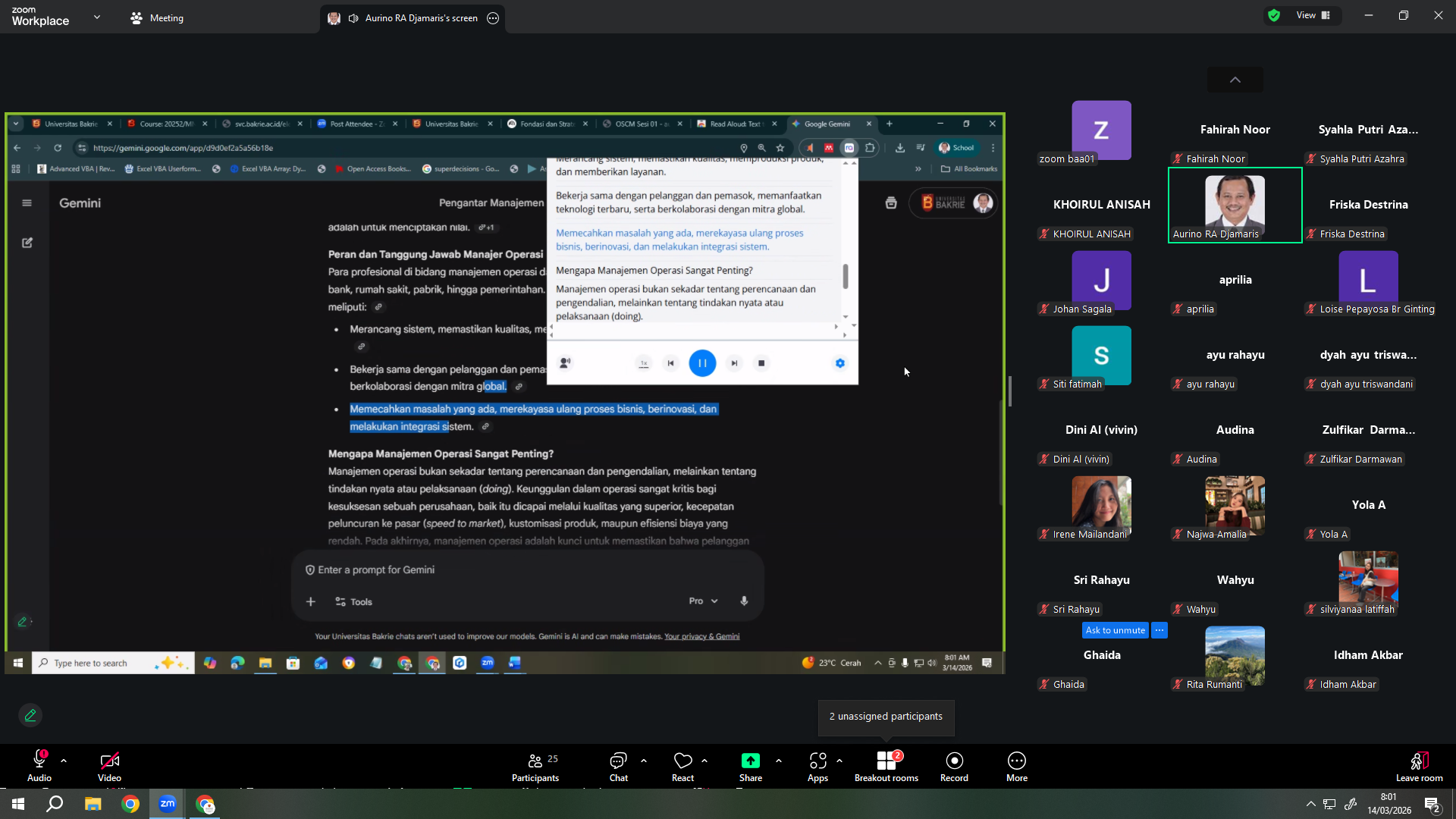The width and height of the screenshot is (1456, 819).
Task: Select silviyanaa latiffah's video tile
Action: click(1369, 581)
